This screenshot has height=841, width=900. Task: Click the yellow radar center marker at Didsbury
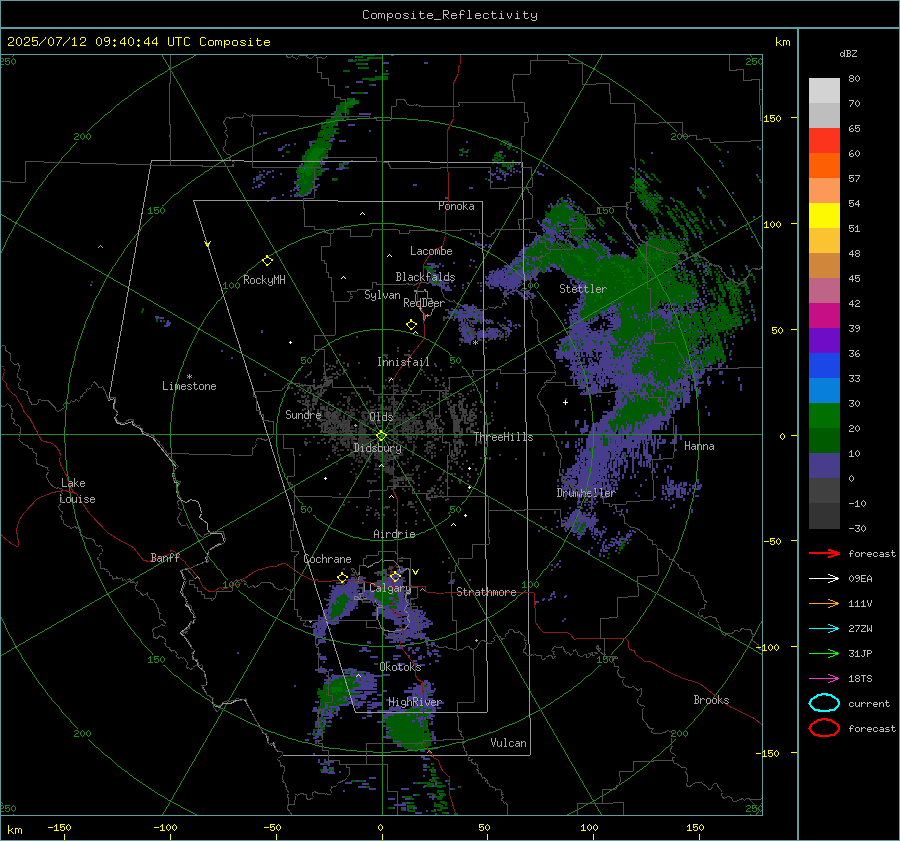[381, 436]
